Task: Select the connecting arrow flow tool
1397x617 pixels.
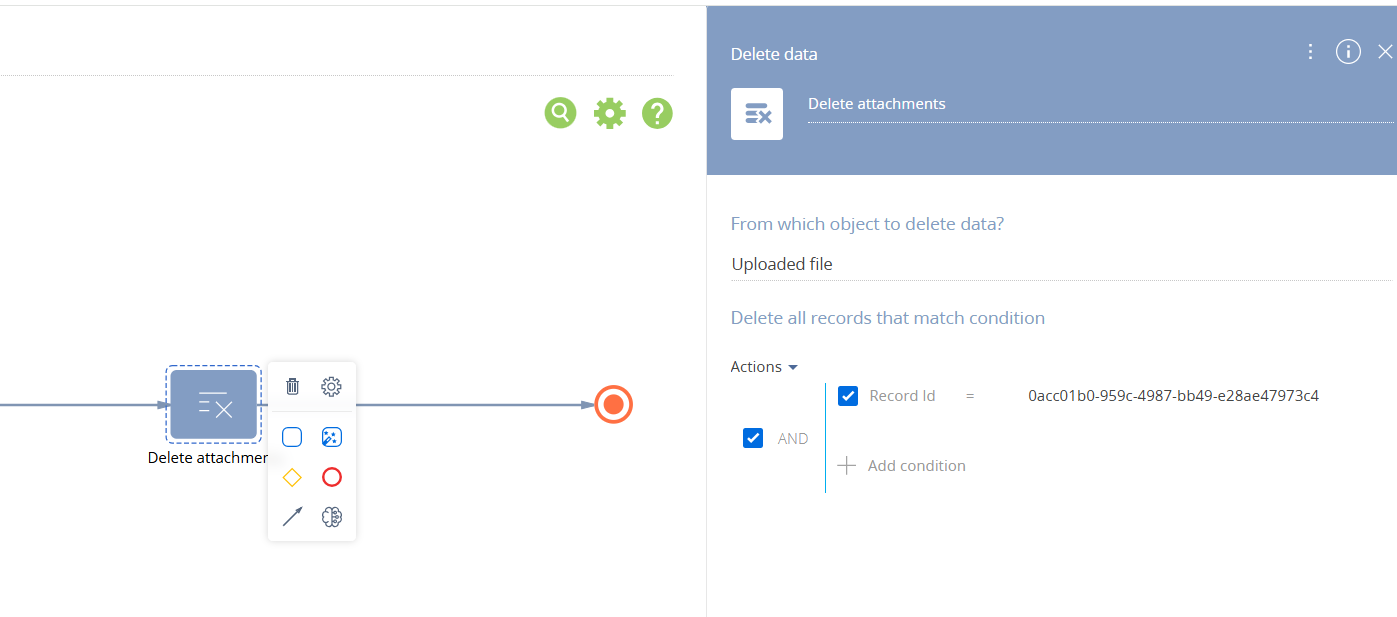Action: tap(292, 517)
